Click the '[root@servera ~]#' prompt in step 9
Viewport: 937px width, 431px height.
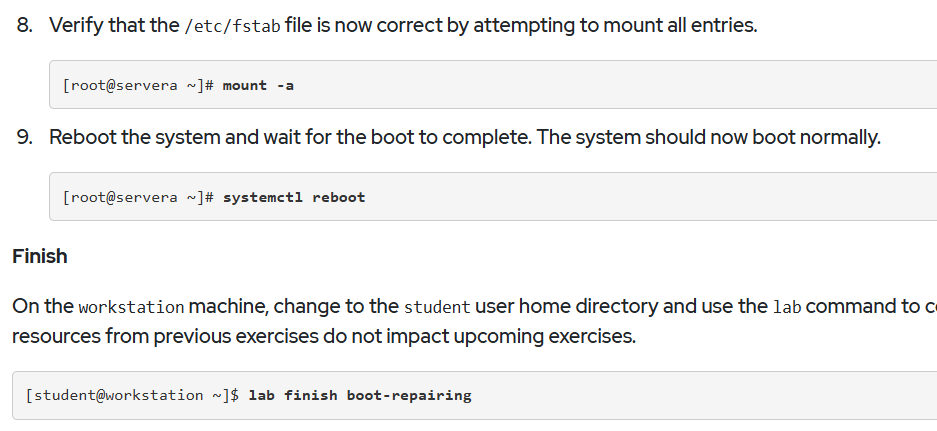point(138,197)
